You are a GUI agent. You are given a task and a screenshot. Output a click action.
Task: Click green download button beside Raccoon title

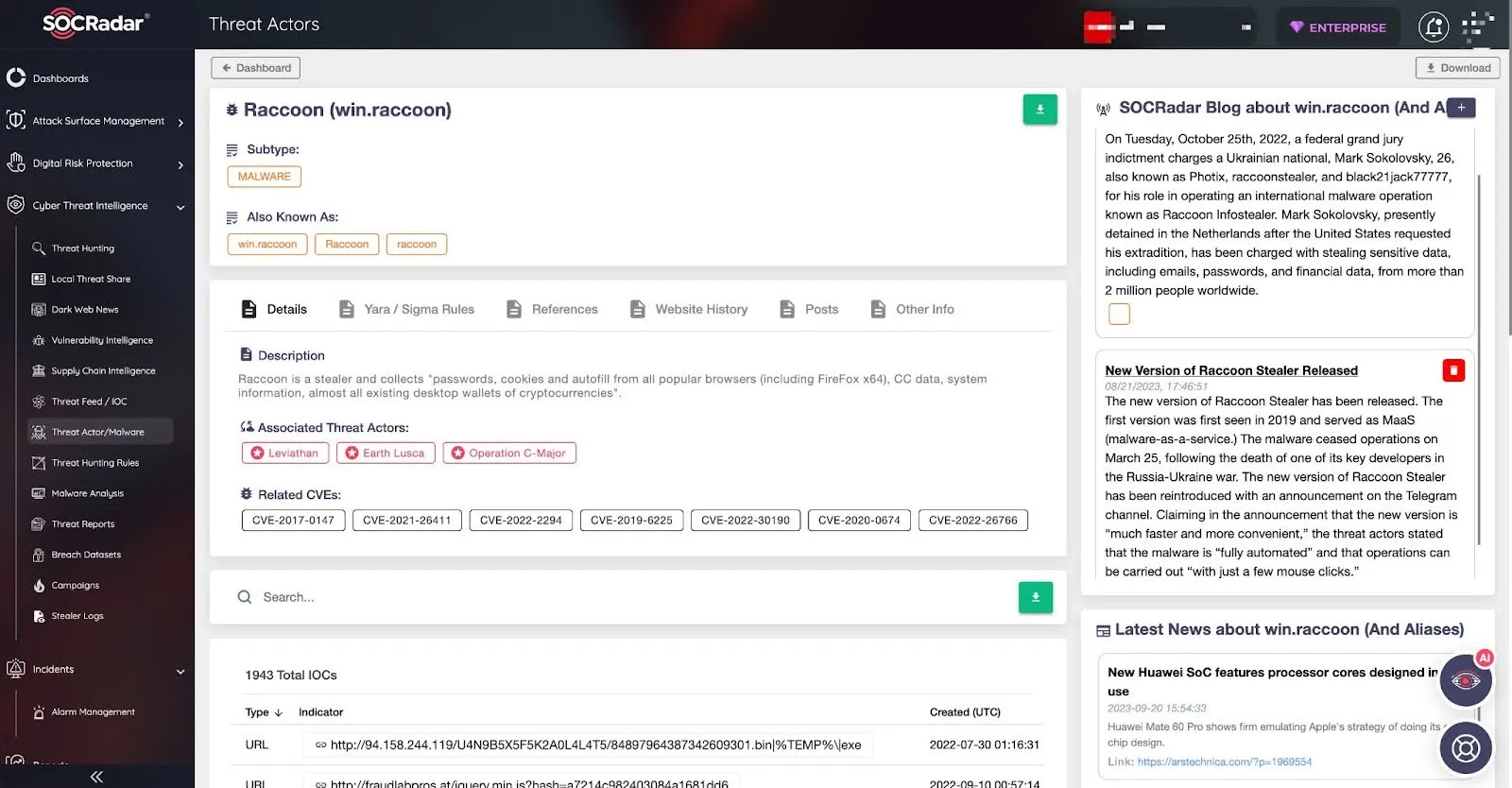(1039, 110)
